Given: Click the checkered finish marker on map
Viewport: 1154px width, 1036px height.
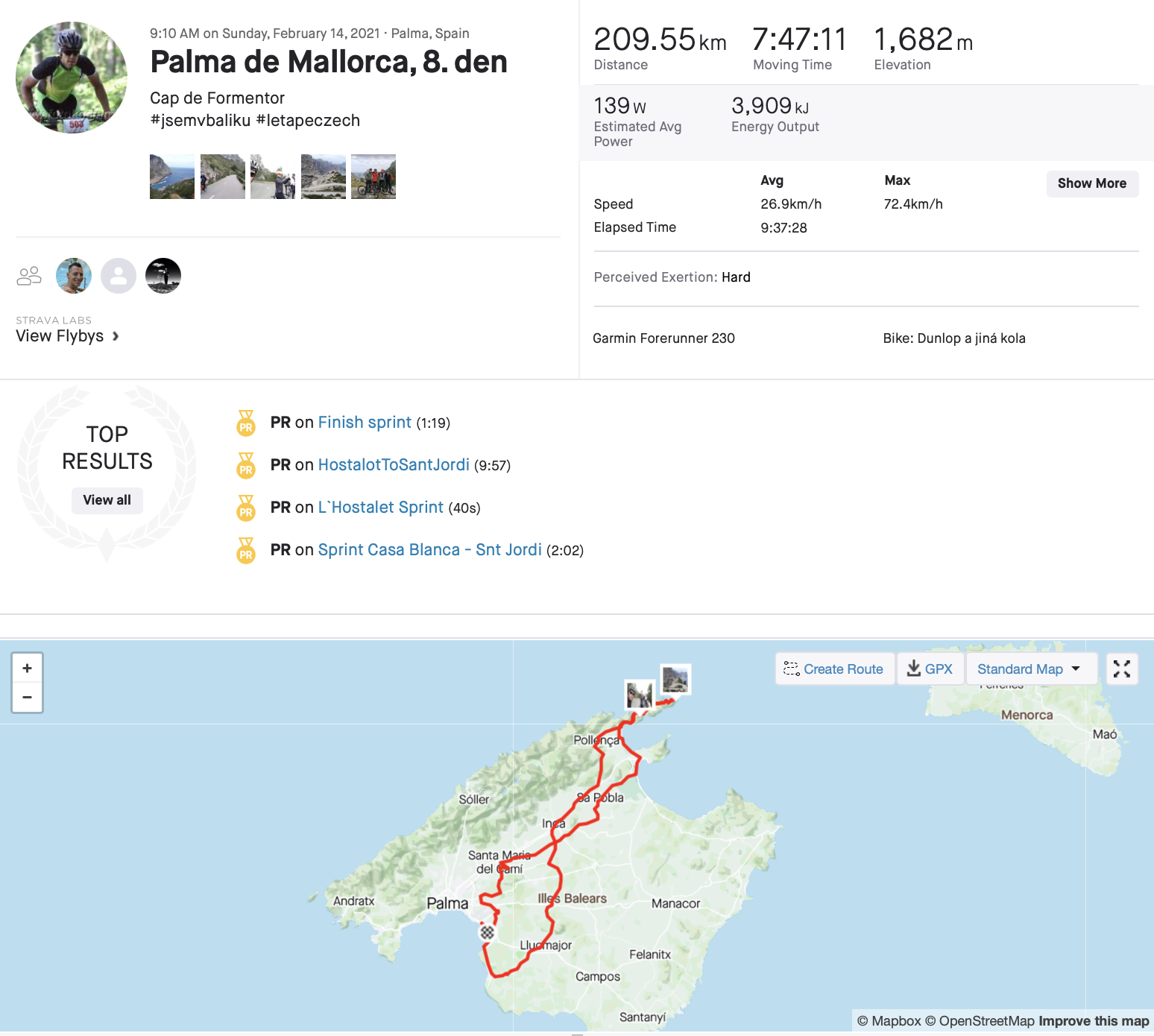Looking at the screenshot, I should click(x=487, y=932).
